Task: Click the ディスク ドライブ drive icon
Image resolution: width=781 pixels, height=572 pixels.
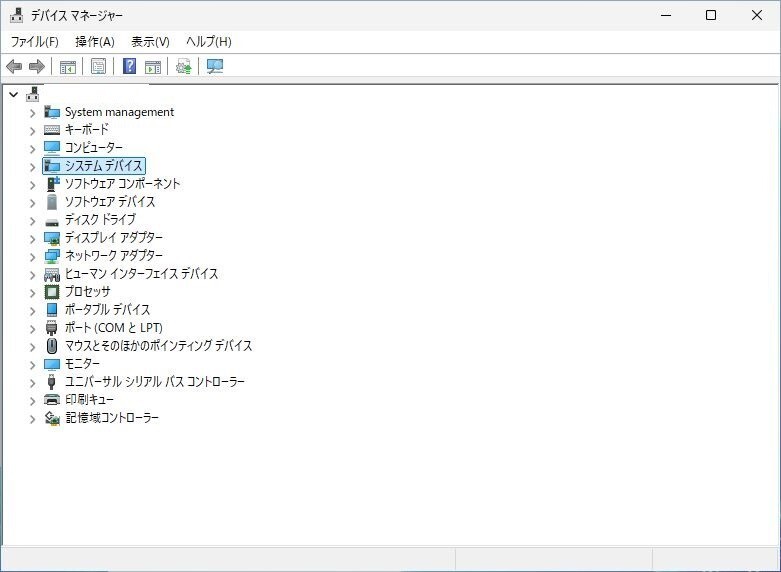Action: click(x=52, y=222)
